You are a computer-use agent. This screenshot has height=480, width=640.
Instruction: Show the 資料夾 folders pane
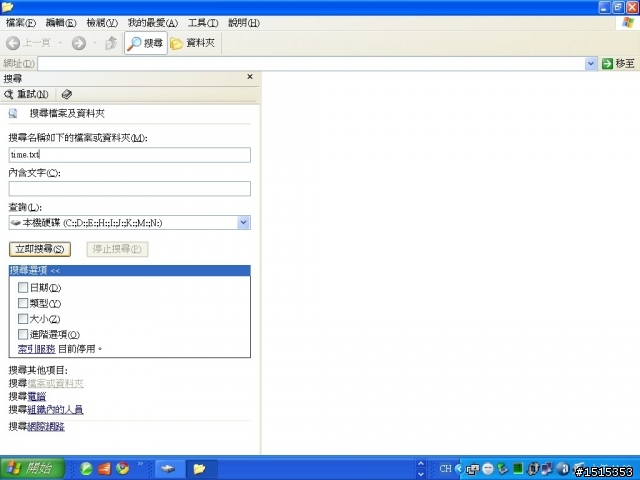pyautogui.click(x=193, y=43)
